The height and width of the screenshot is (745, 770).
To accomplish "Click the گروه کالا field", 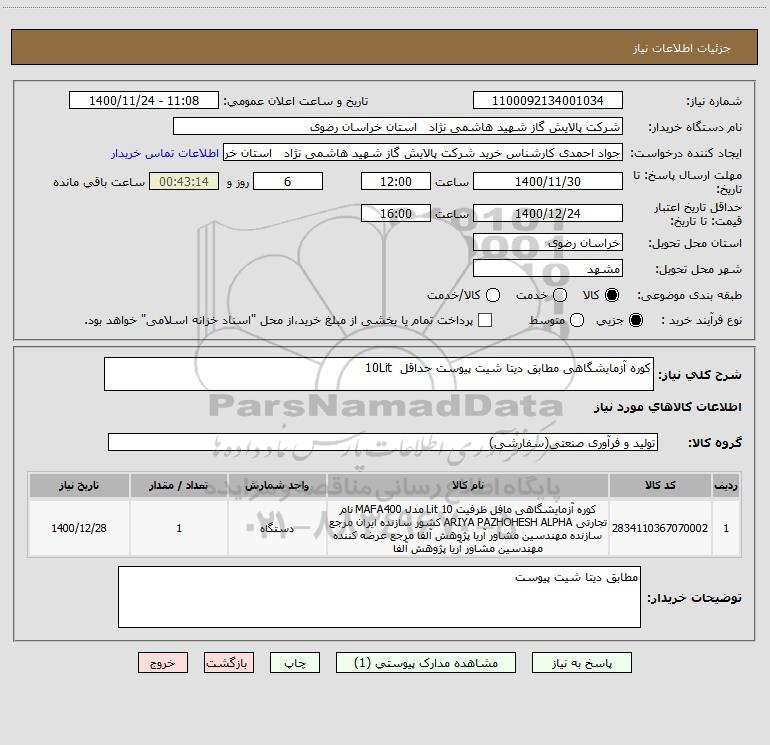I will point(383,442).
